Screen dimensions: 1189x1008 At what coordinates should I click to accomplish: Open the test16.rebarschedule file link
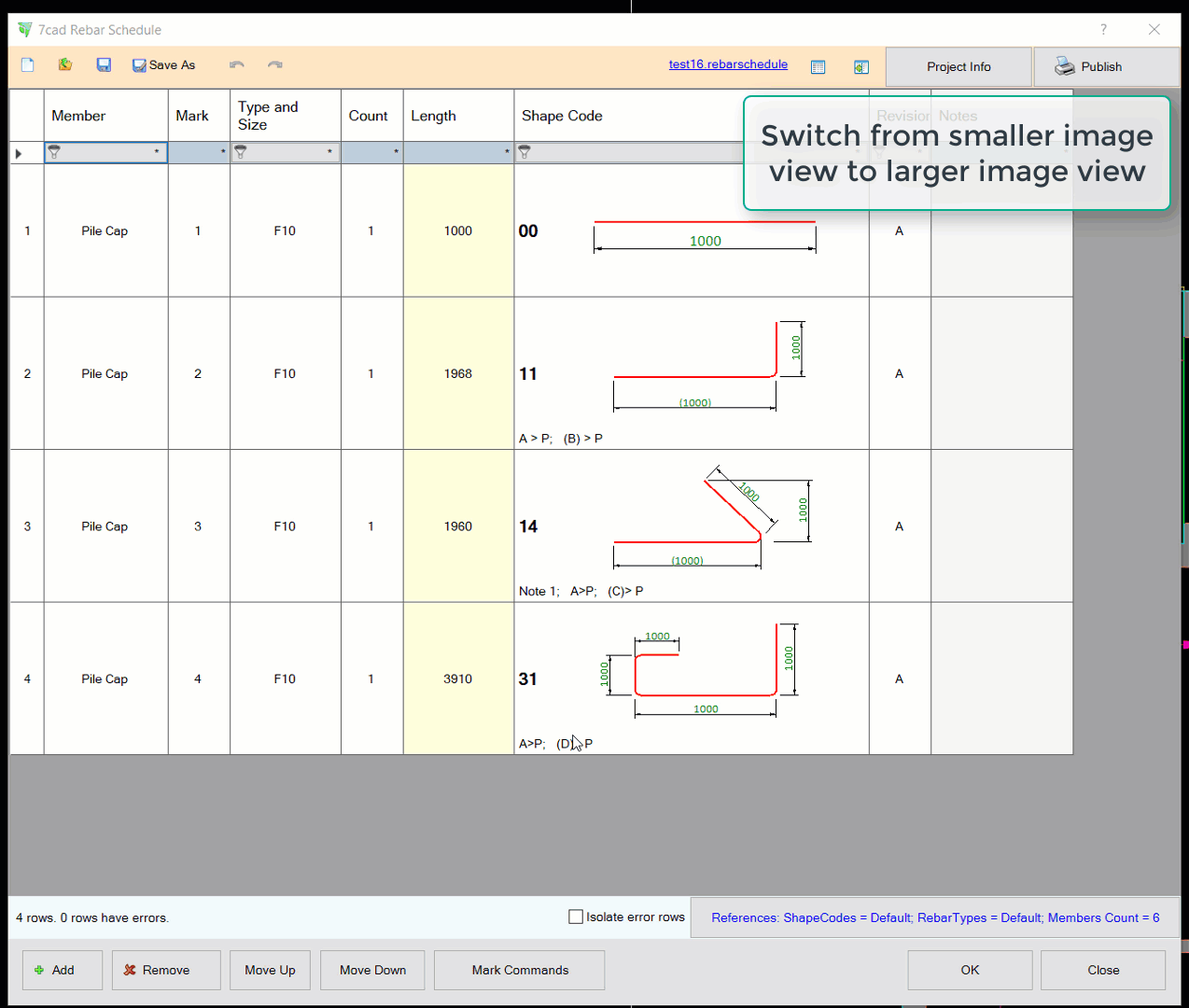728,64
